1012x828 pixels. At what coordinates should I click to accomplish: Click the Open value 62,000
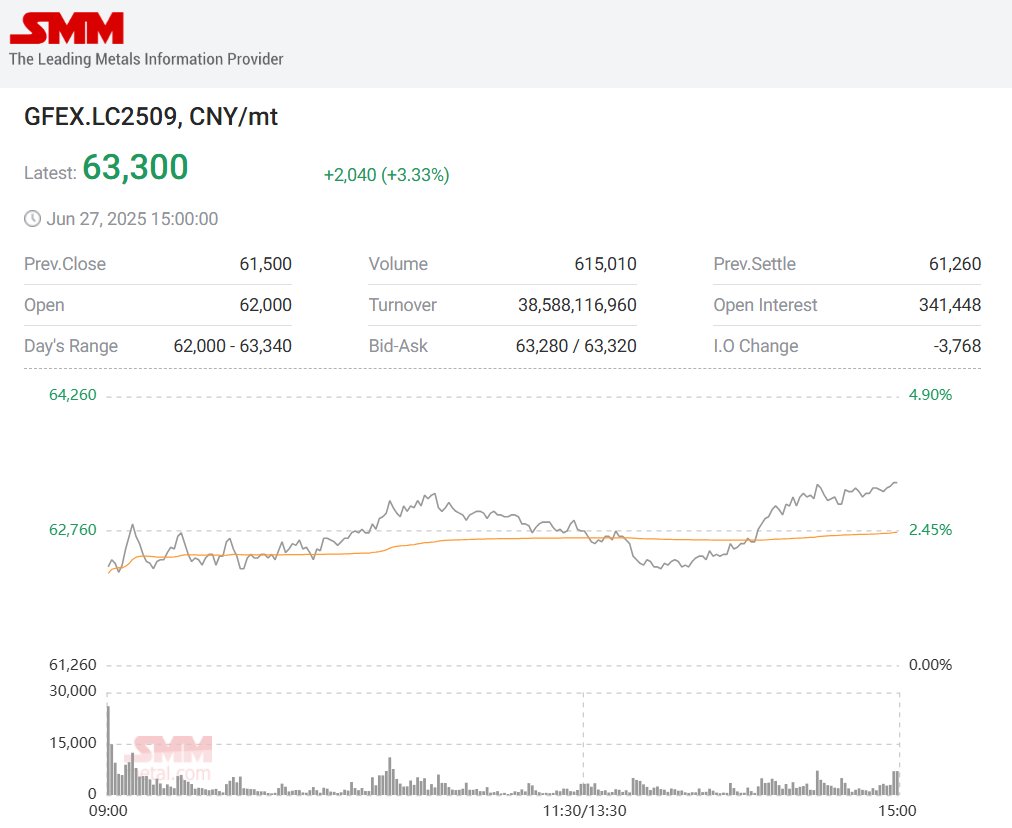point(265,305)
